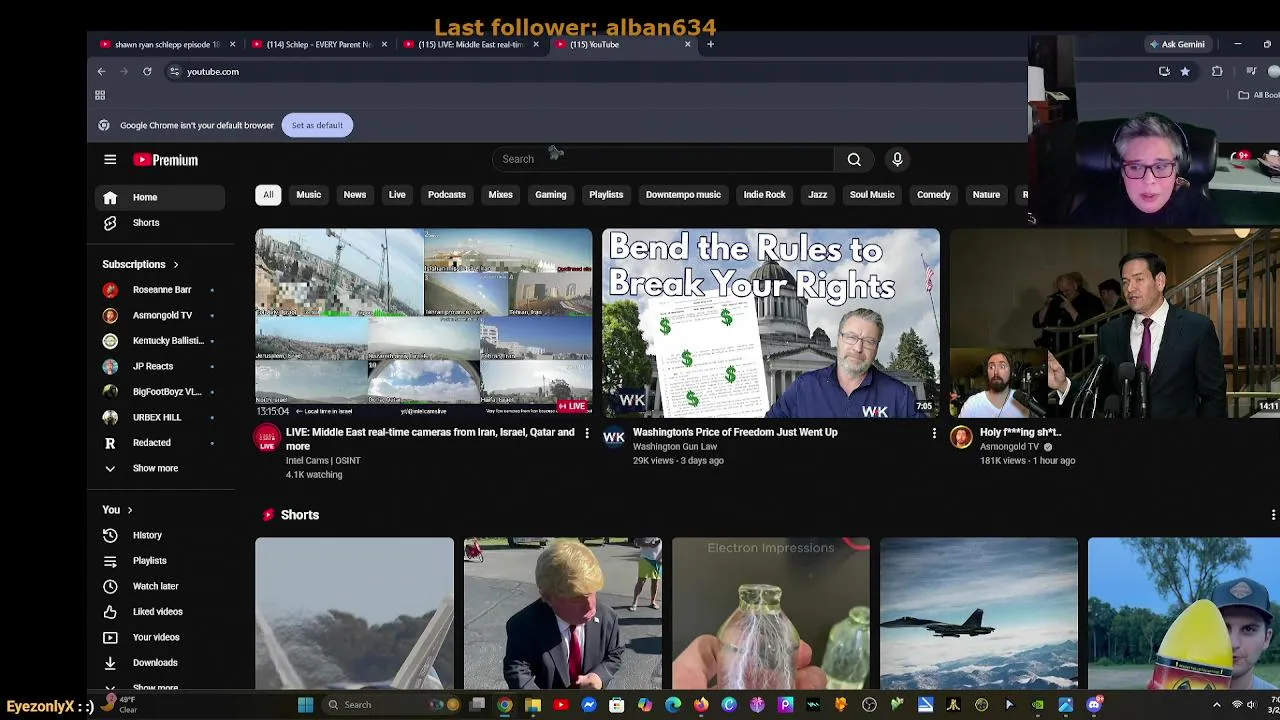The image size is (1280, 720).
Task: Activate voice search microphone
Action: tap(897, 159)
